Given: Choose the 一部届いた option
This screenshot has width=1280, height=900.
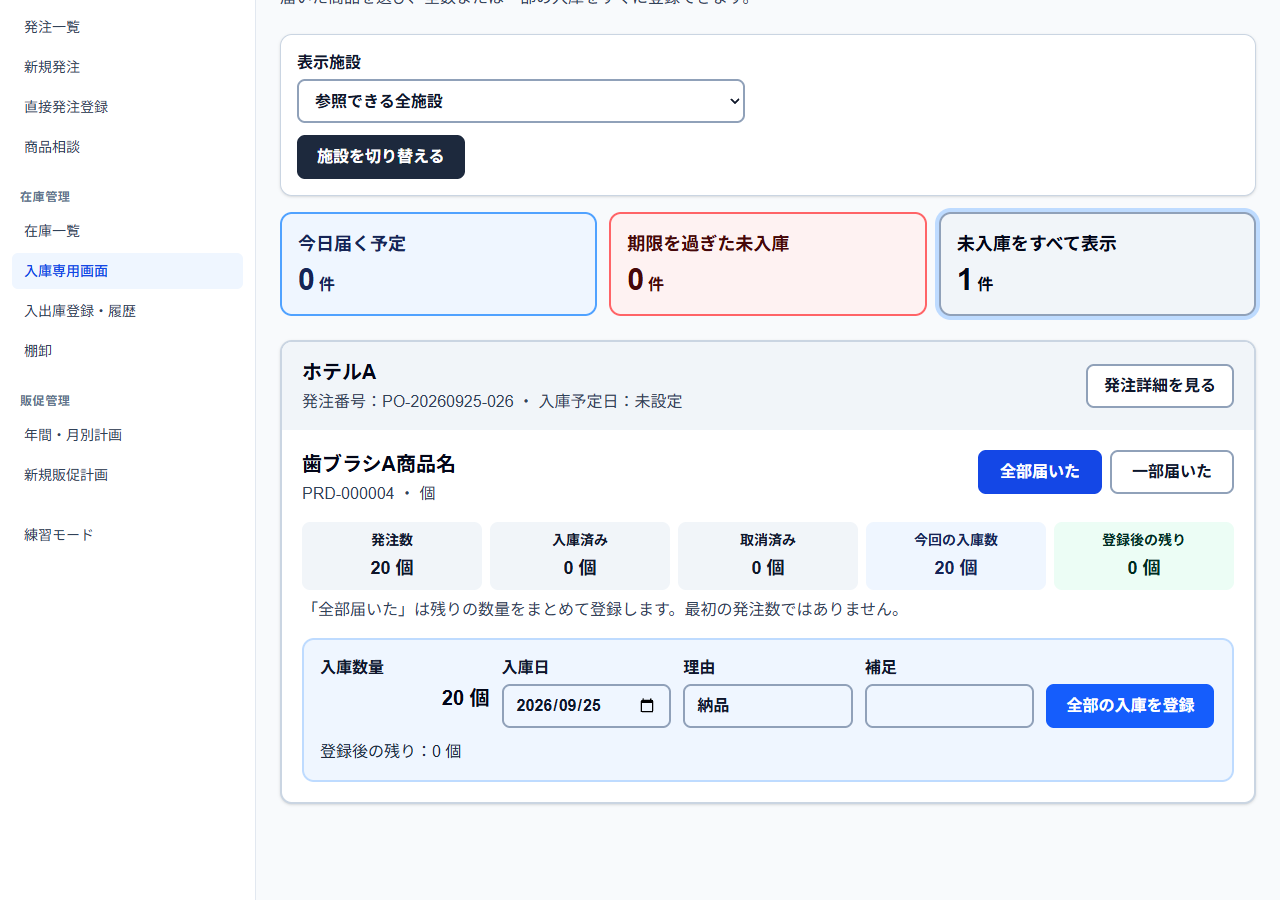Looking at the screenshot, I should (1172, 472).
